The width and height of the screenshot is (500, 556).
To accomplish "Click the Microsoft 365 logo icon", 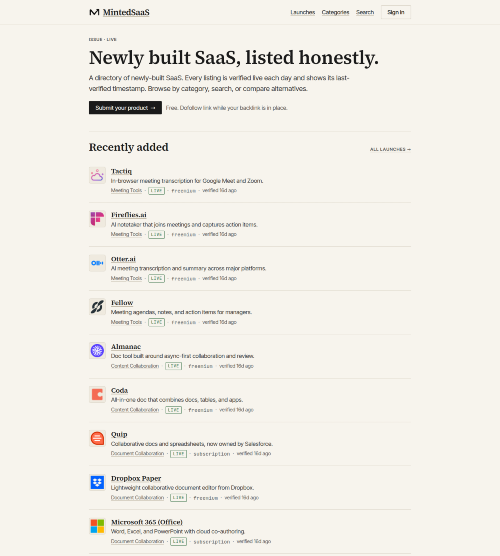I will point(97,526).
